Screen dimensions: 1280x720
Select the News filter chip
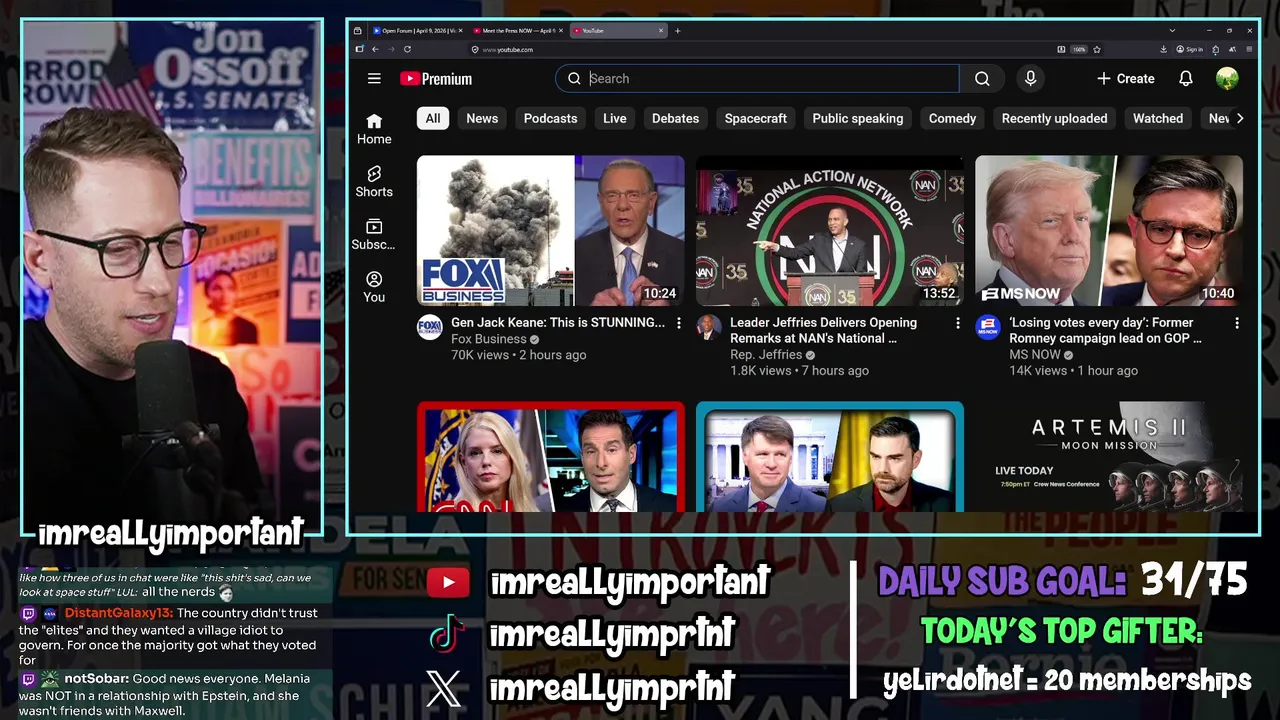click(x=482, y=118)
